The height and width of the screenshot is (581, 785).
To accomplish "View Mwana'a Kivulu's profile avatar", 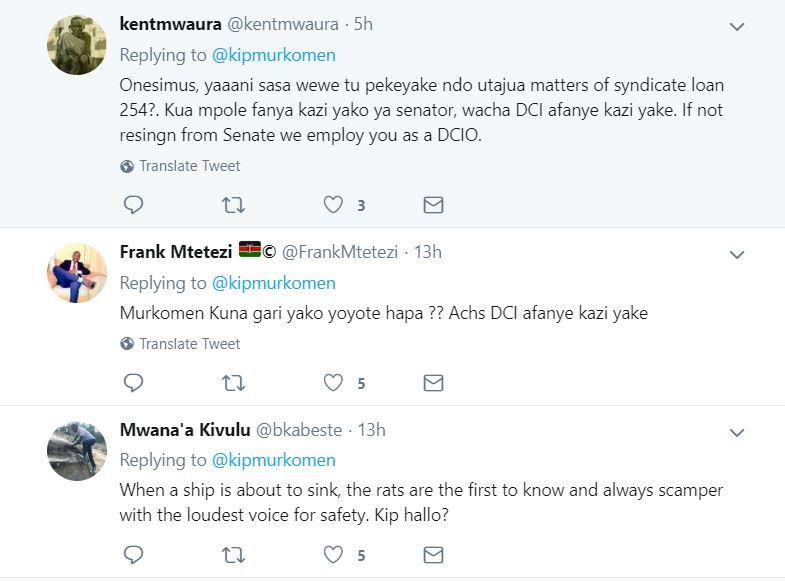I will 77,451.
